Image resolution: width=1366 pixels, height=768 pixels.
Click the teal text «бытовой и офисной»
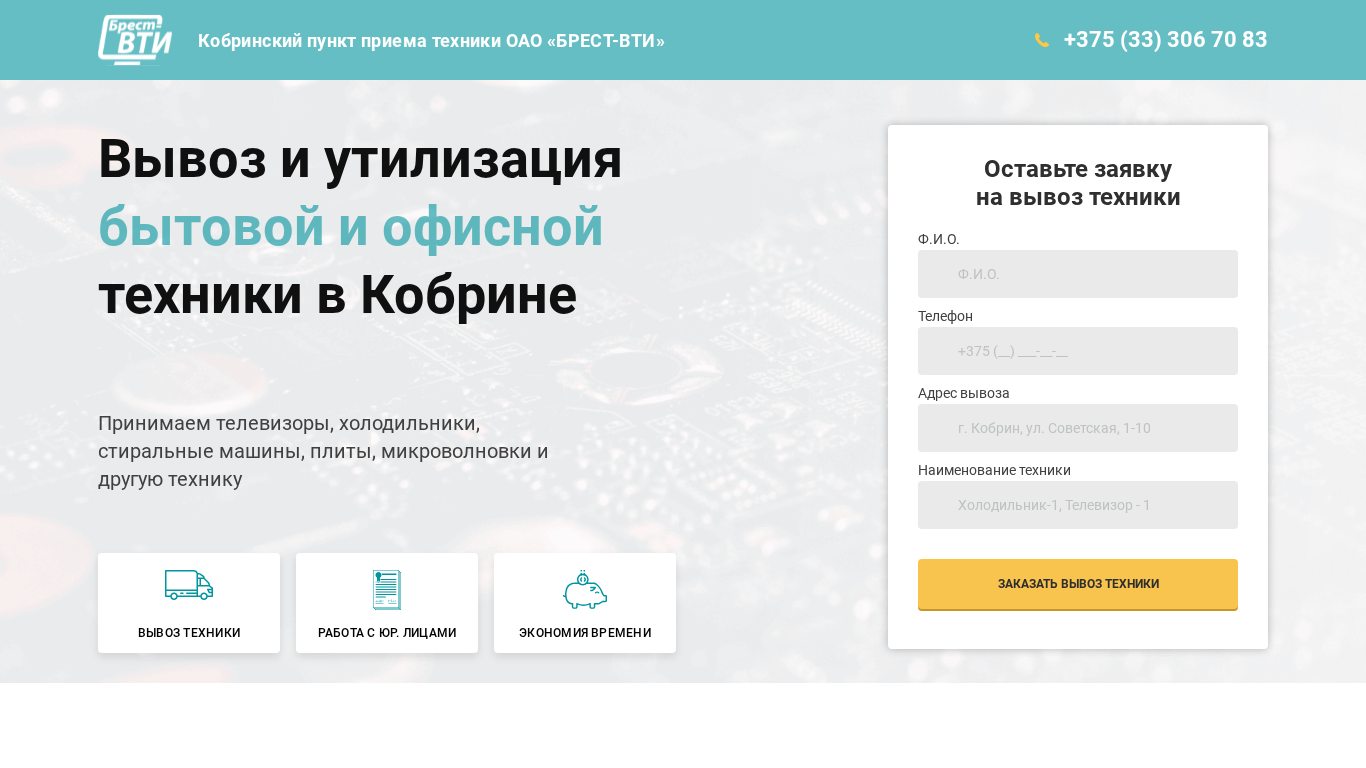pos(351,227)
